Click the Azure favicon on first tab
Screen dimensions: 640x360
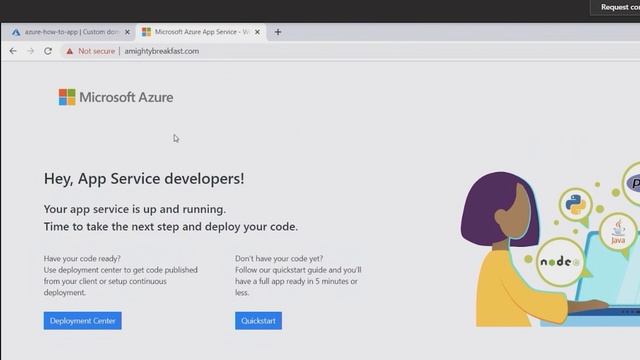tap(16, 32)
